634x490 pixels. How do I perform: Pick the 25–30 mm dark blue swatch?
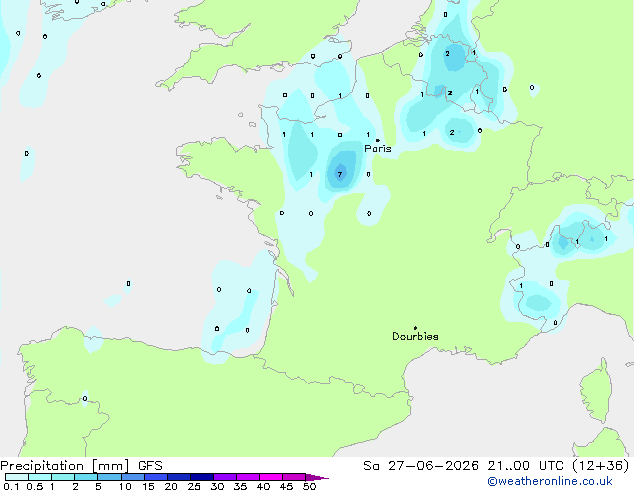pyautogui.click(x=202, y=477)
